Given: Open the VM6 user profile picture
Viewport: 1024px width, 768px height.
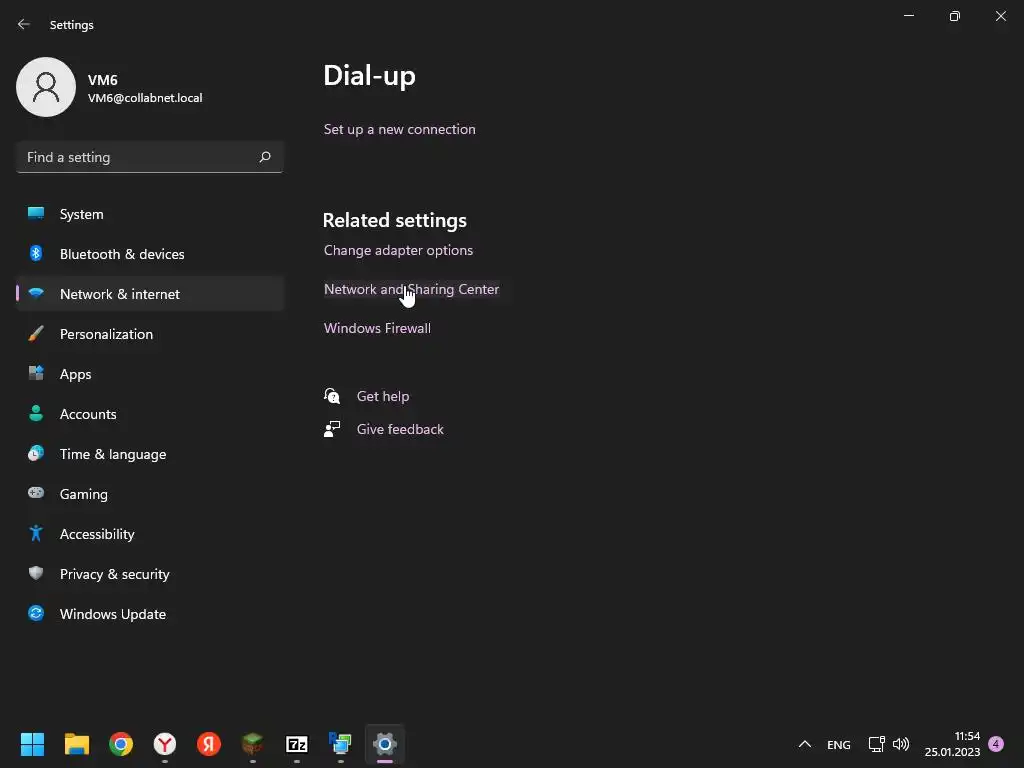Looking at the screenshot, I should coord(46,87).
